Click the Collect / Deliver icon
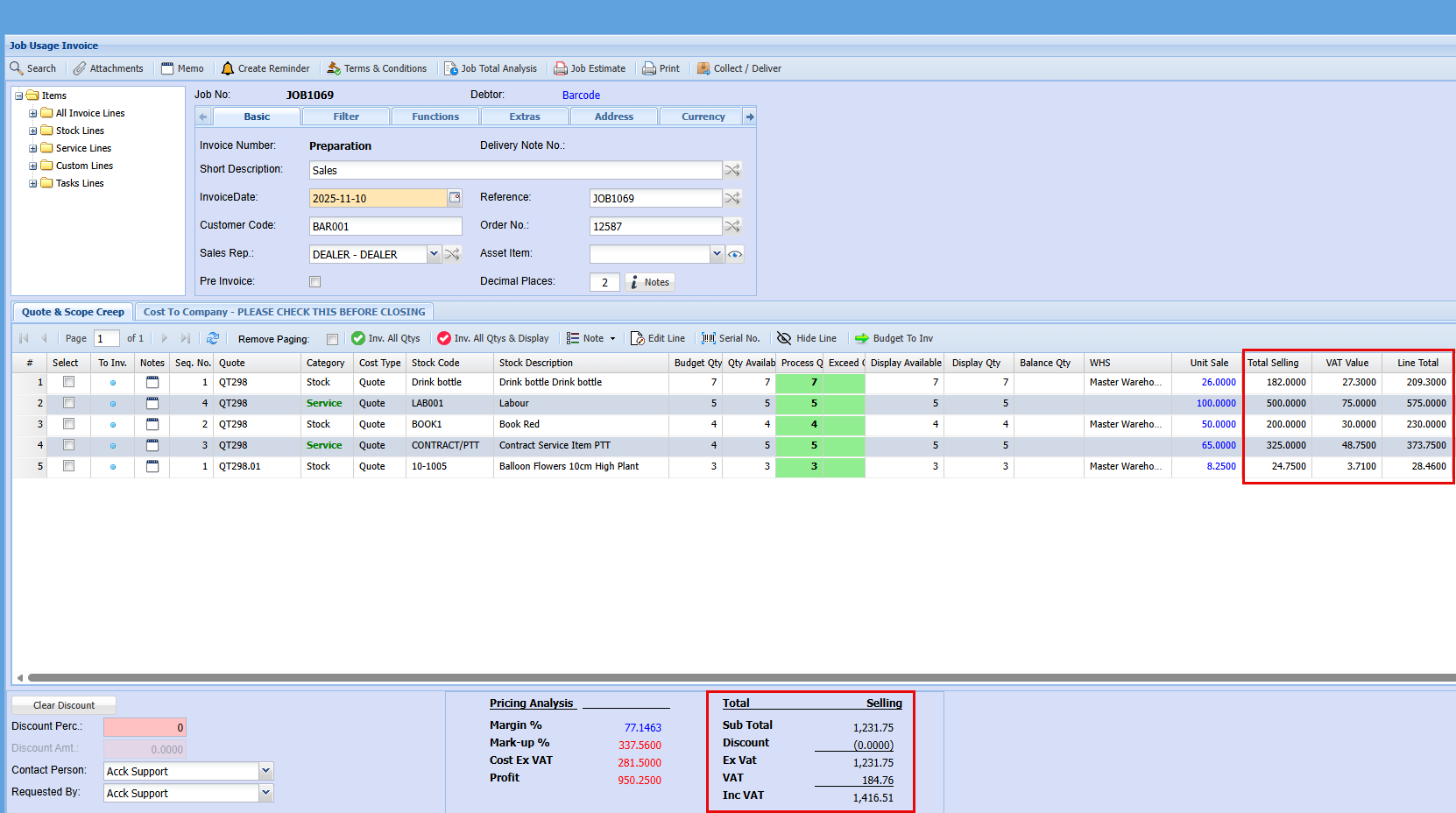This screenshot has height=813, width=1456. [703, 68]
